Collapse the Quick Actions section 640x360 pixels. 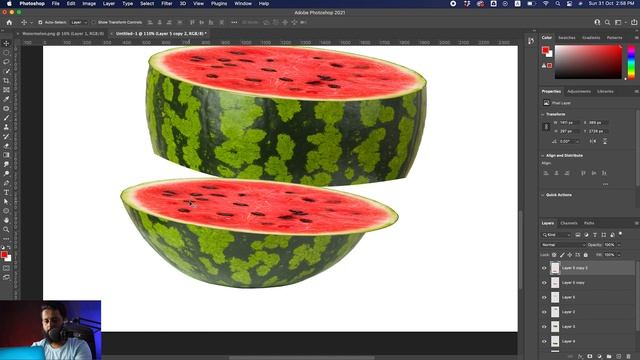pyautogui.click(x=542, y=195)
